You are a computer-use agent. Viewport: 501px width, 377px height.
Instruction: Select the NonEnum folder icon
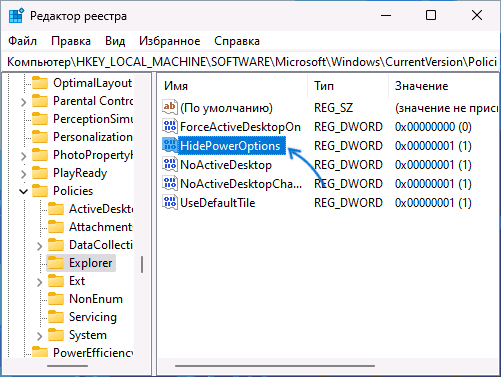56,299
